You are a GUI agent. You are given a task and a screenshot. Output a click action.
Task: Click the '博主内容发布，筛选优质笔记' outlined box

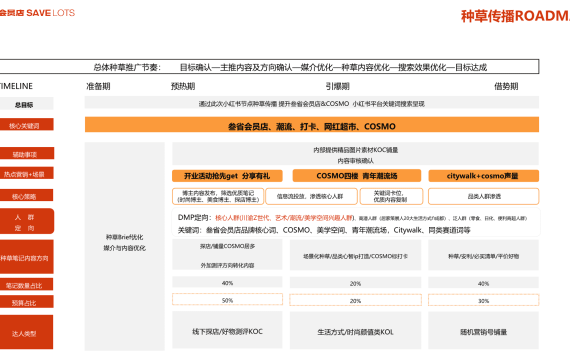coord(218,196)
